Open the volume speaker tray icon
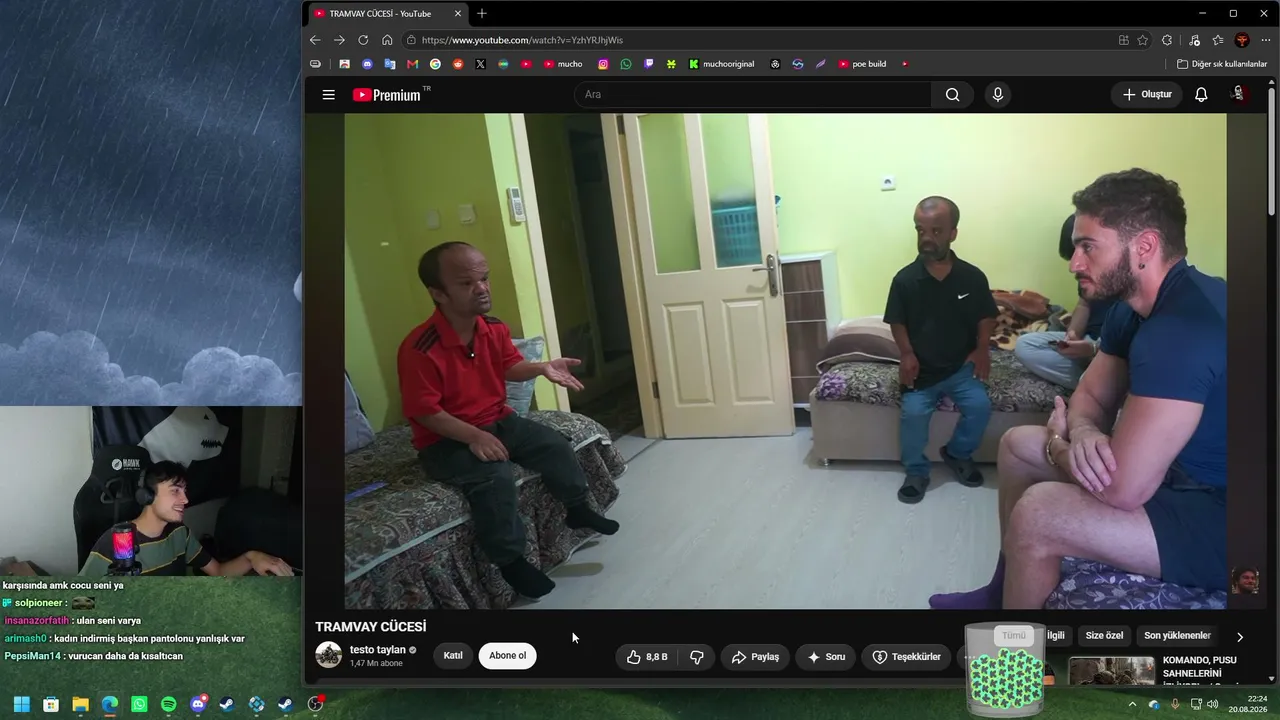The height and width of the screenshot is (720, 1280). 1212,704
